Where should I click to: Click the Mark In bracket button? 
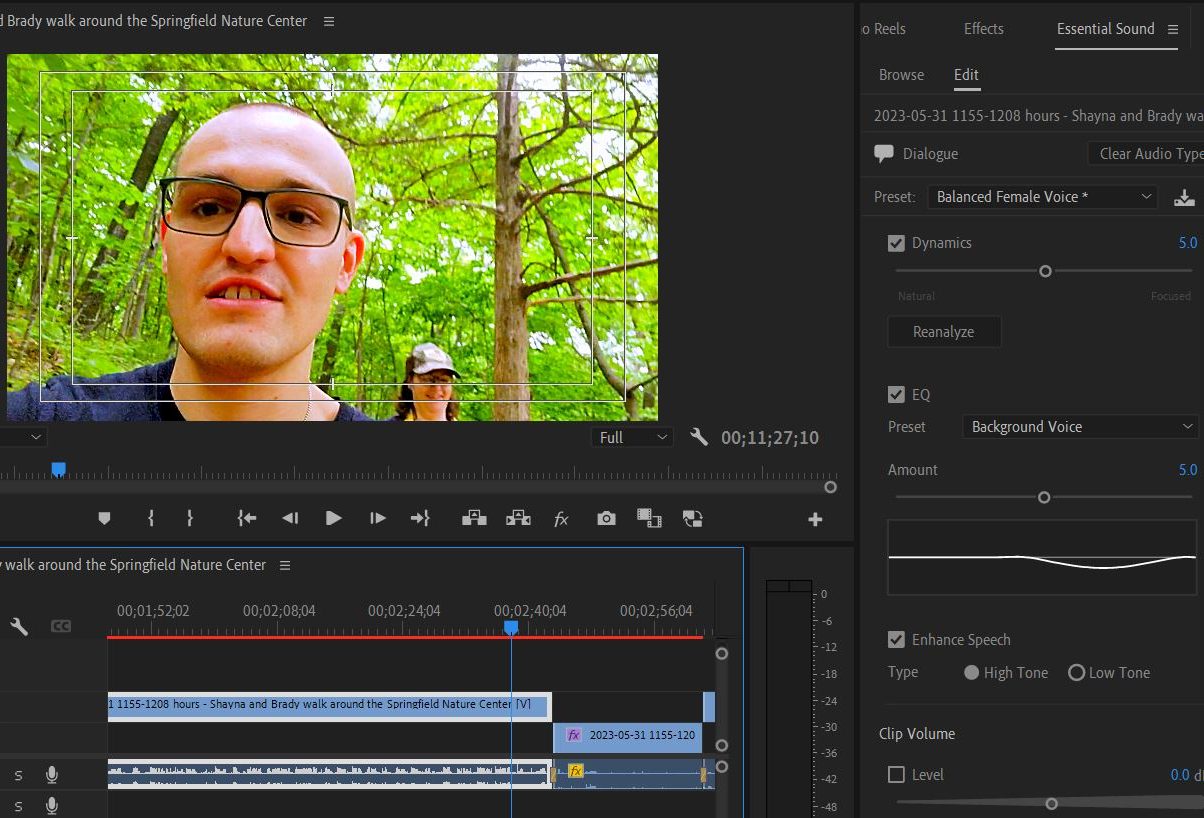coord(151,518)
